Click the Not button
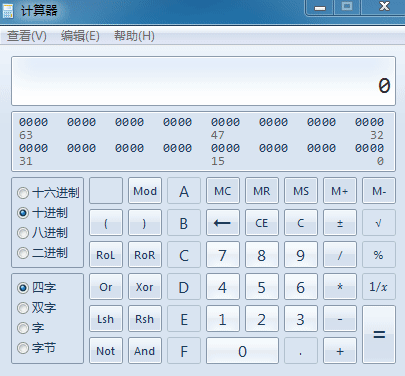This screenshot has width=405, height=376. point(106,351)
